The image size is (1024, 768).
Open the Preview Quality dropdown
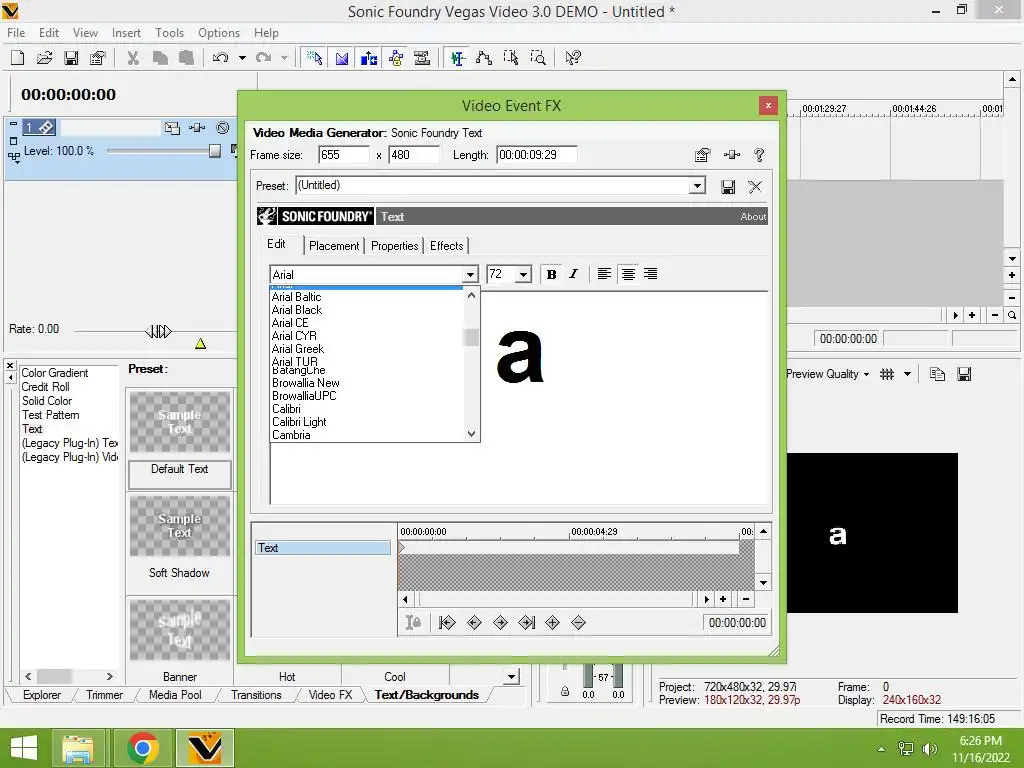(827, 374)
